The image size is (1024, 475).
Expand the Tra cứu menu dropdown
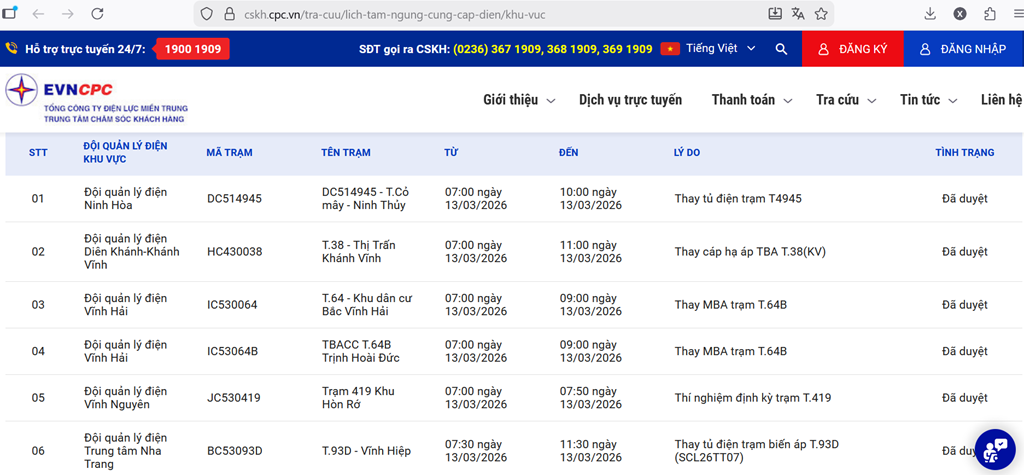(846, 100)
